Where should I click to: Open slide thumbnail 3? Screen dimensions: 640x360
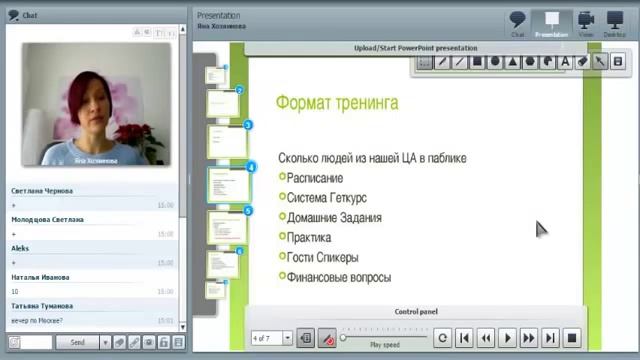(227, 141)
